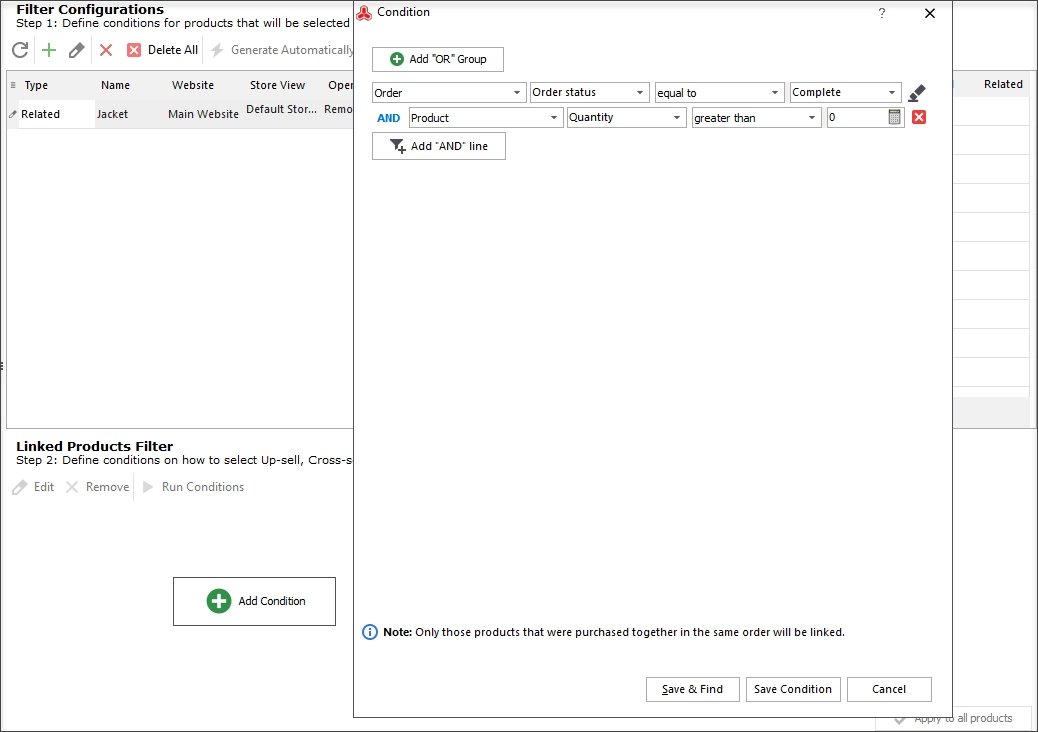Click the Default Stor... store view cell

[281, 109]
